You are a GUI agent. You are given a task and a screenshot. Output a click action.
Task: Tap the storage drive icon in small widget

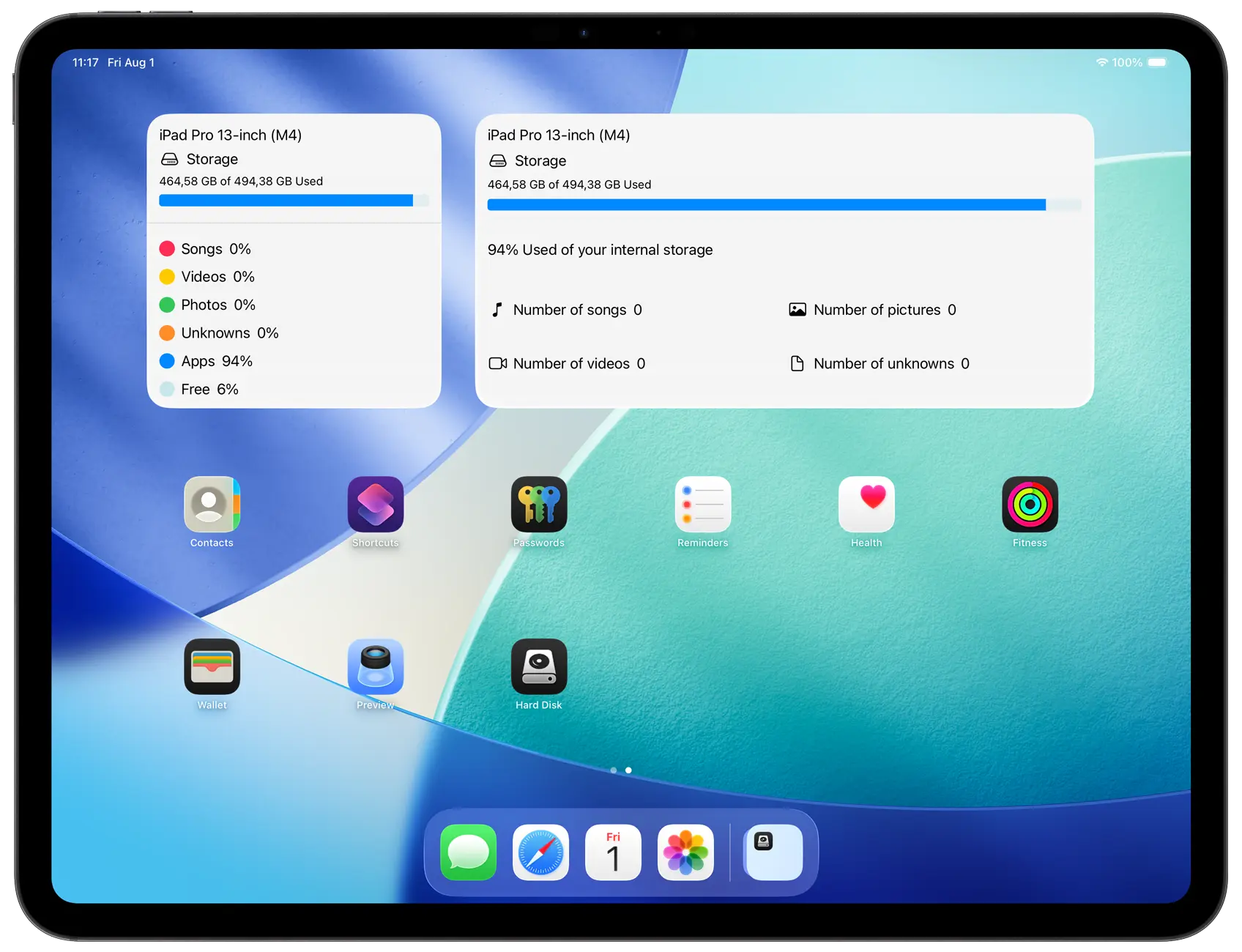169,159
